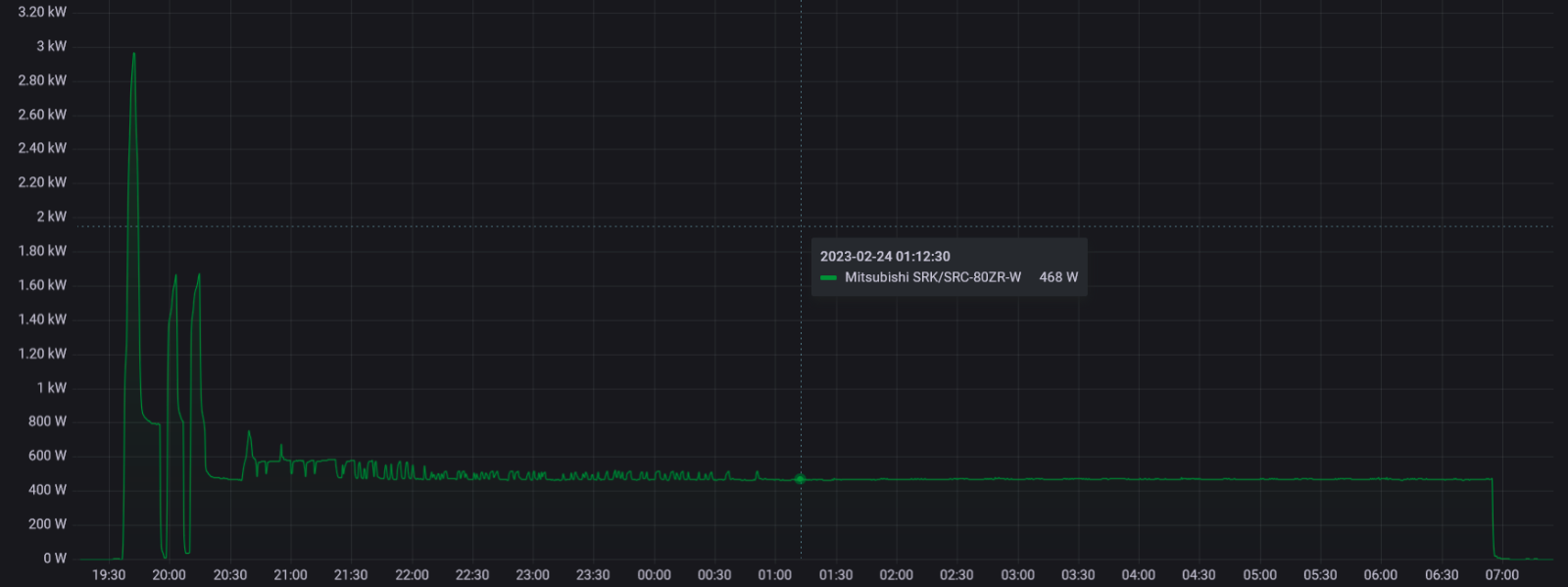Click the 2.80 kW y-axis label
This screenshot has width=1568, height=587.
(43, 80)
